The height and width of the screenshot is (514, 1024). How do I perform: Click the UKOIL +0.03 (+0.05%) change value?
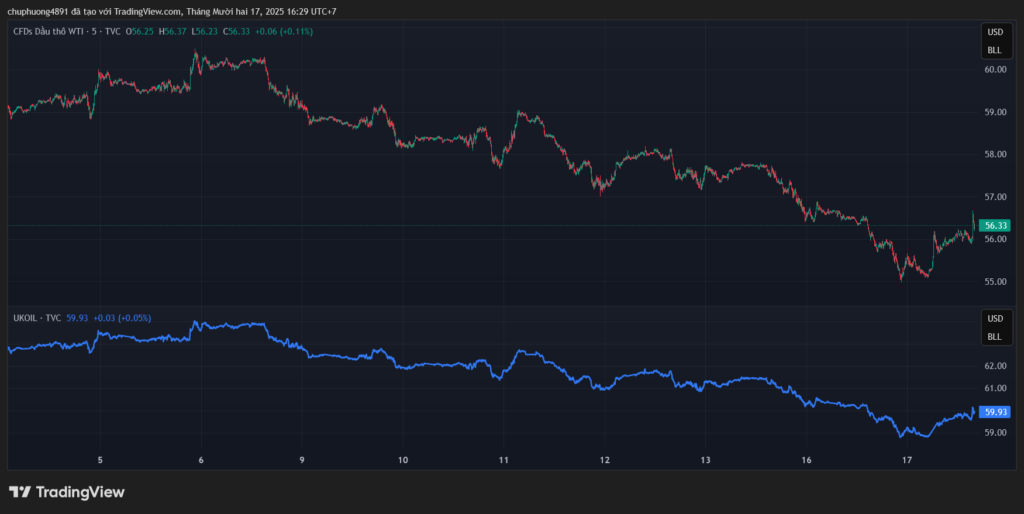122,318
